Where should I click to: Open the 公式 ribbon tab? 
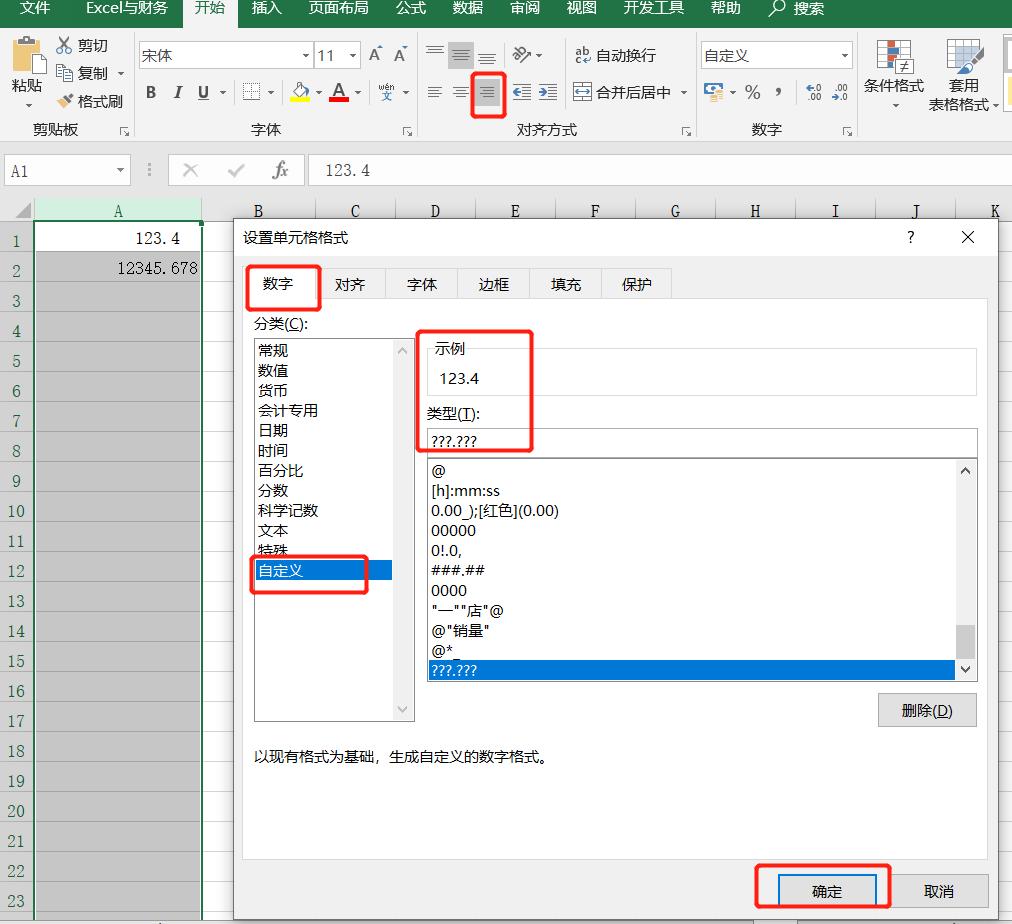tap(410, 10)
